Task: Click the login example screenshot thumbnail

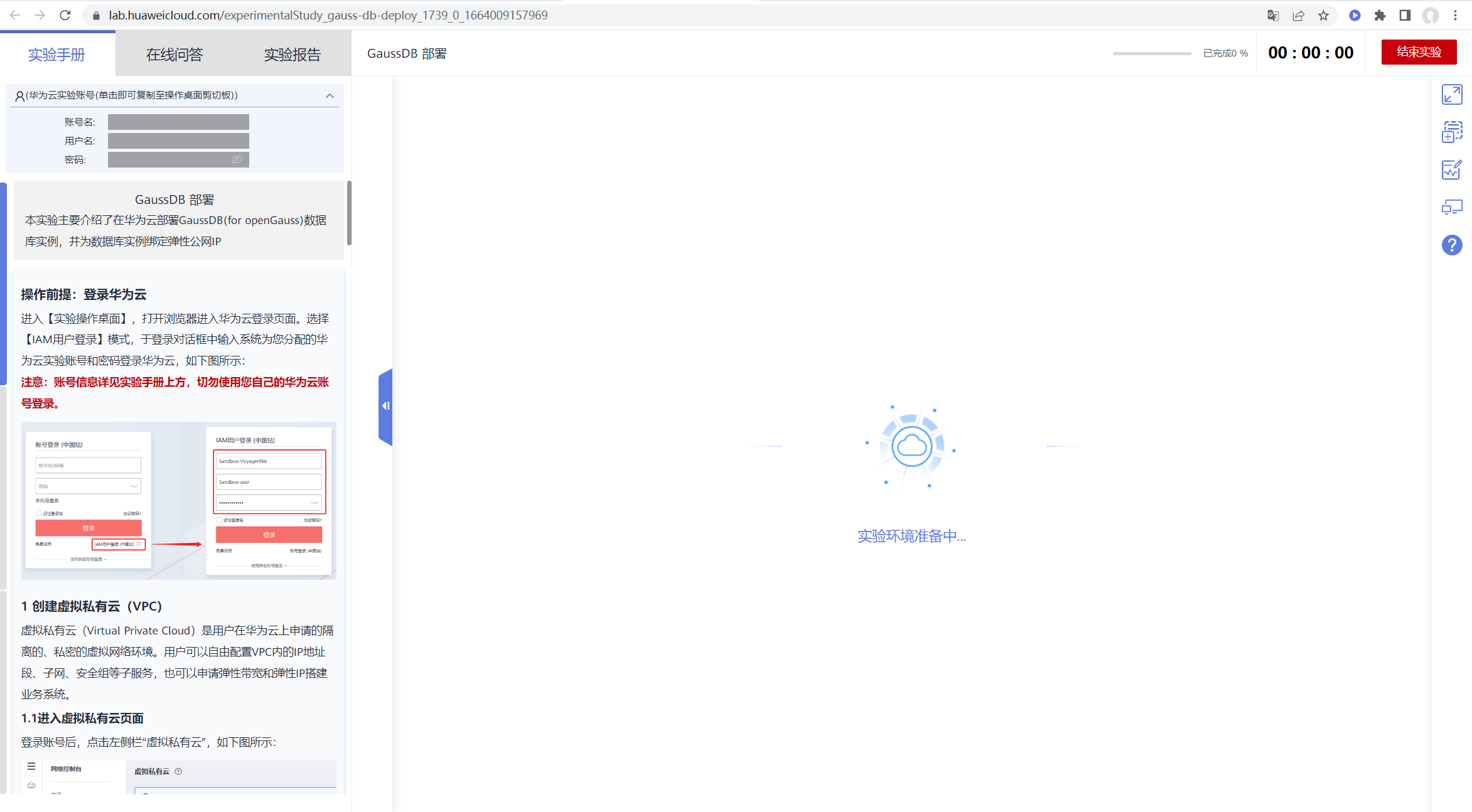Action: [x=178, y=500]
